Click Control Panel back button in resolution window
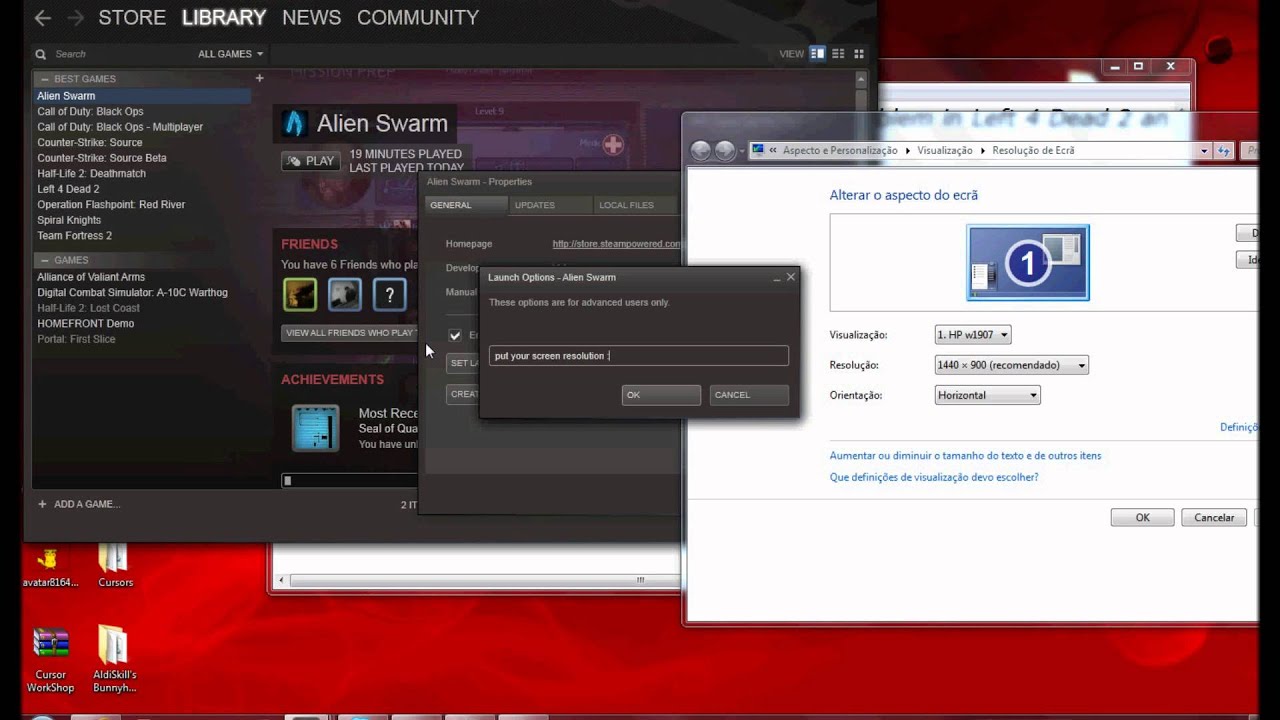Screen dimensions: 1280x720 pyautogui.click(x=701, y=150)
